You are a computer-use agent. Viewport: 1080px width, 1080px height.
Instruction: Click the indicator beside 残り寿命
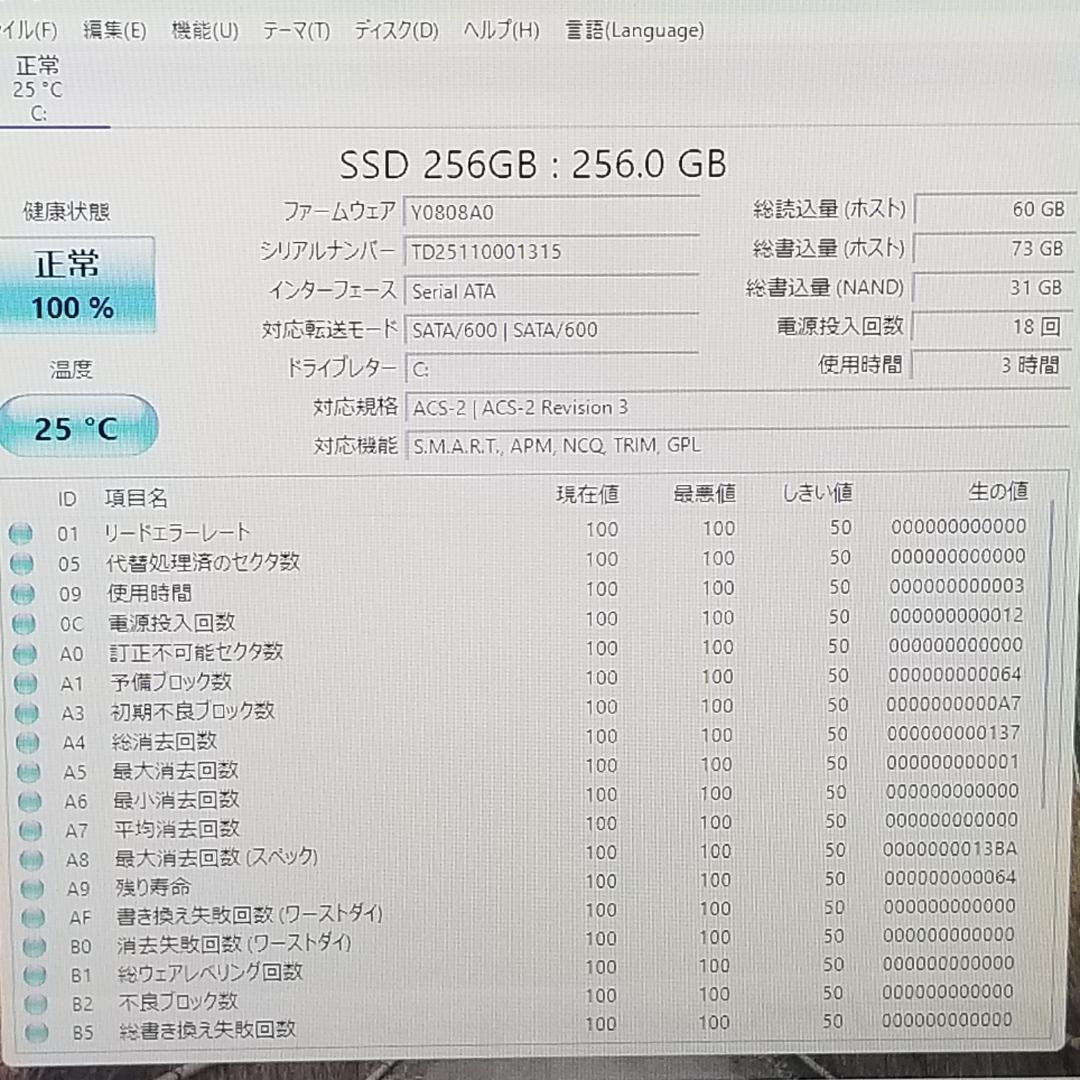click(x=20, y=887)
